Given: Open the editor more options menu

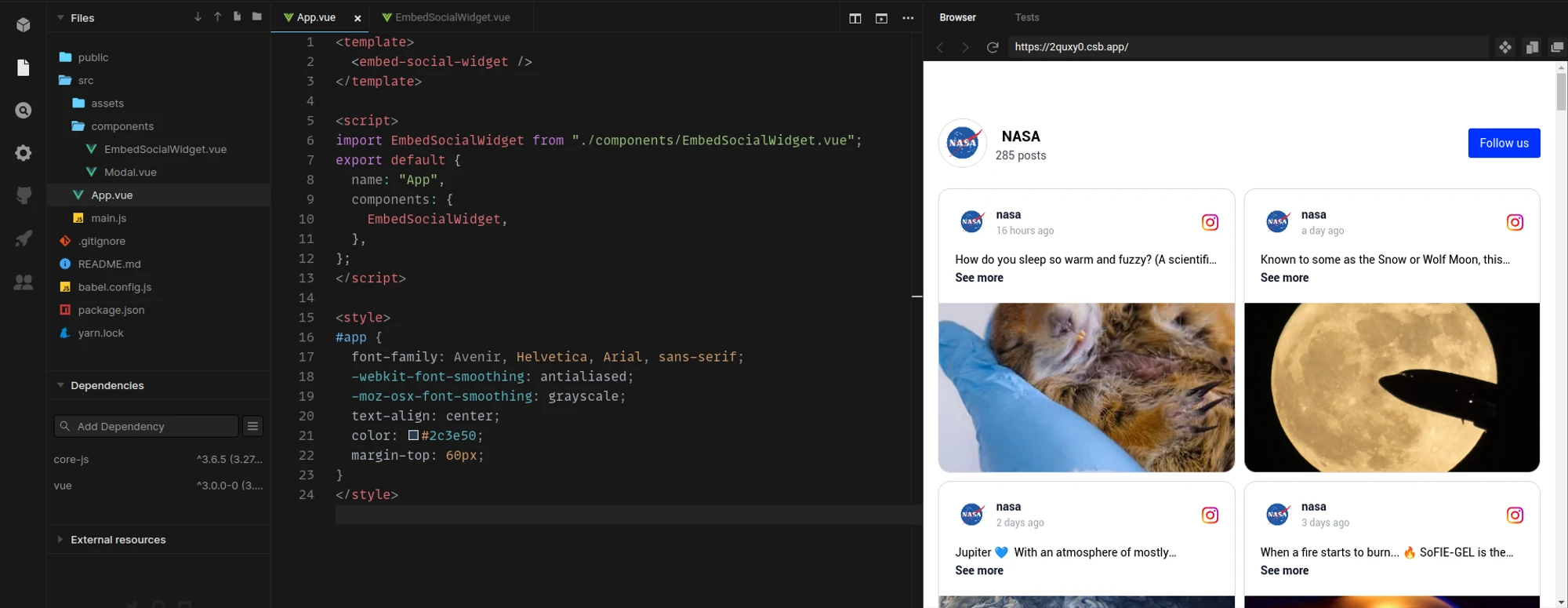Looking at the screenshot, I should pos(908,18).
